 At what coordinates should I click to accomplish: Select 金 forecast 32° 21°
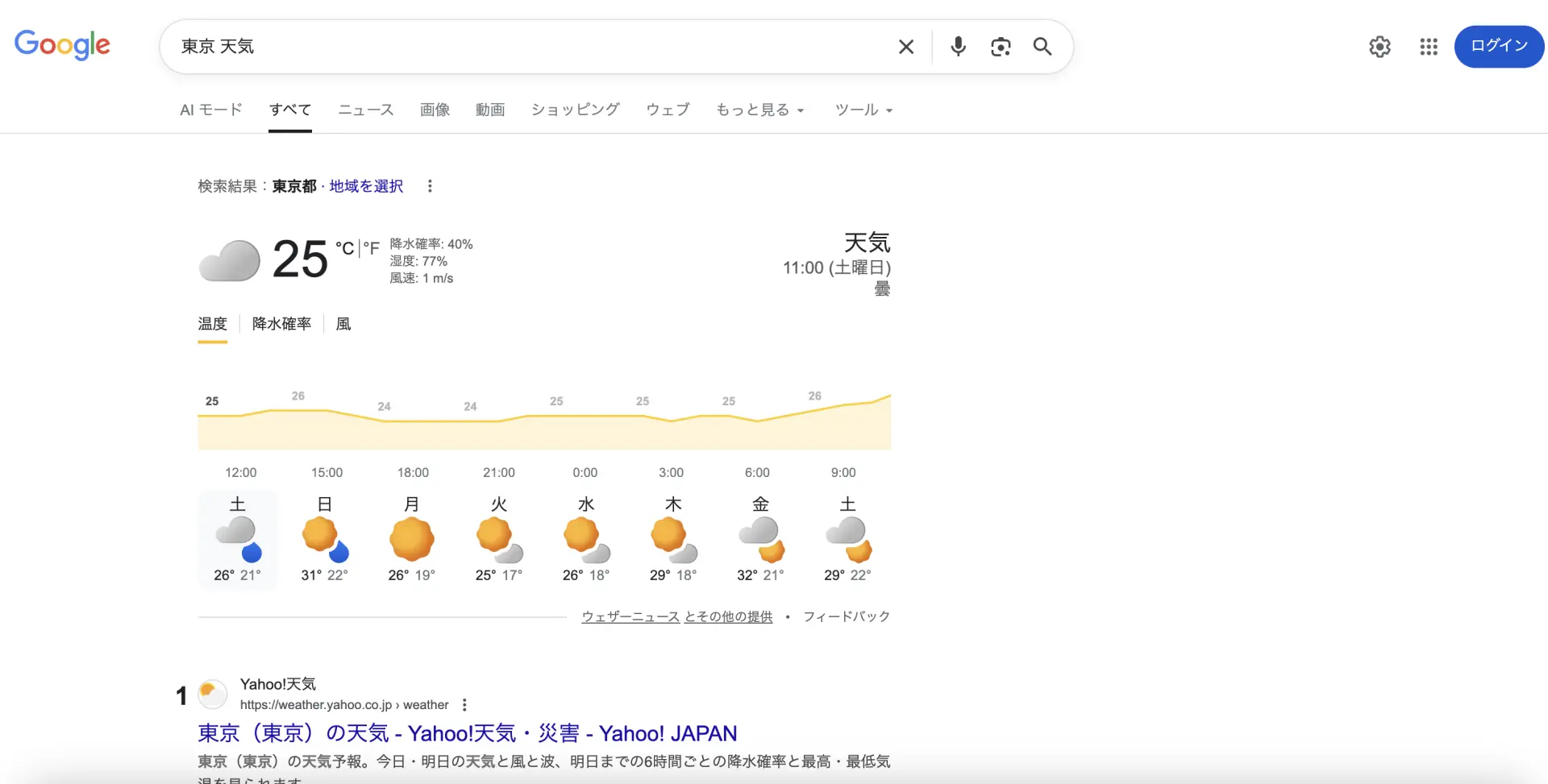click(x=760, y=539)
